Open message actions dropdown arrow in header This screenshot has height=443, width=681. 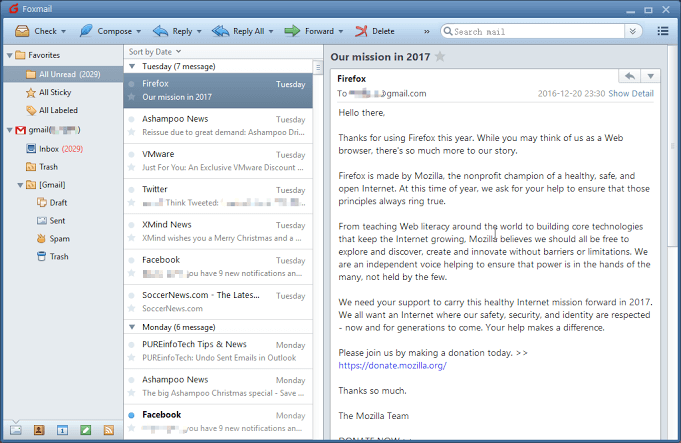point(650,76)
